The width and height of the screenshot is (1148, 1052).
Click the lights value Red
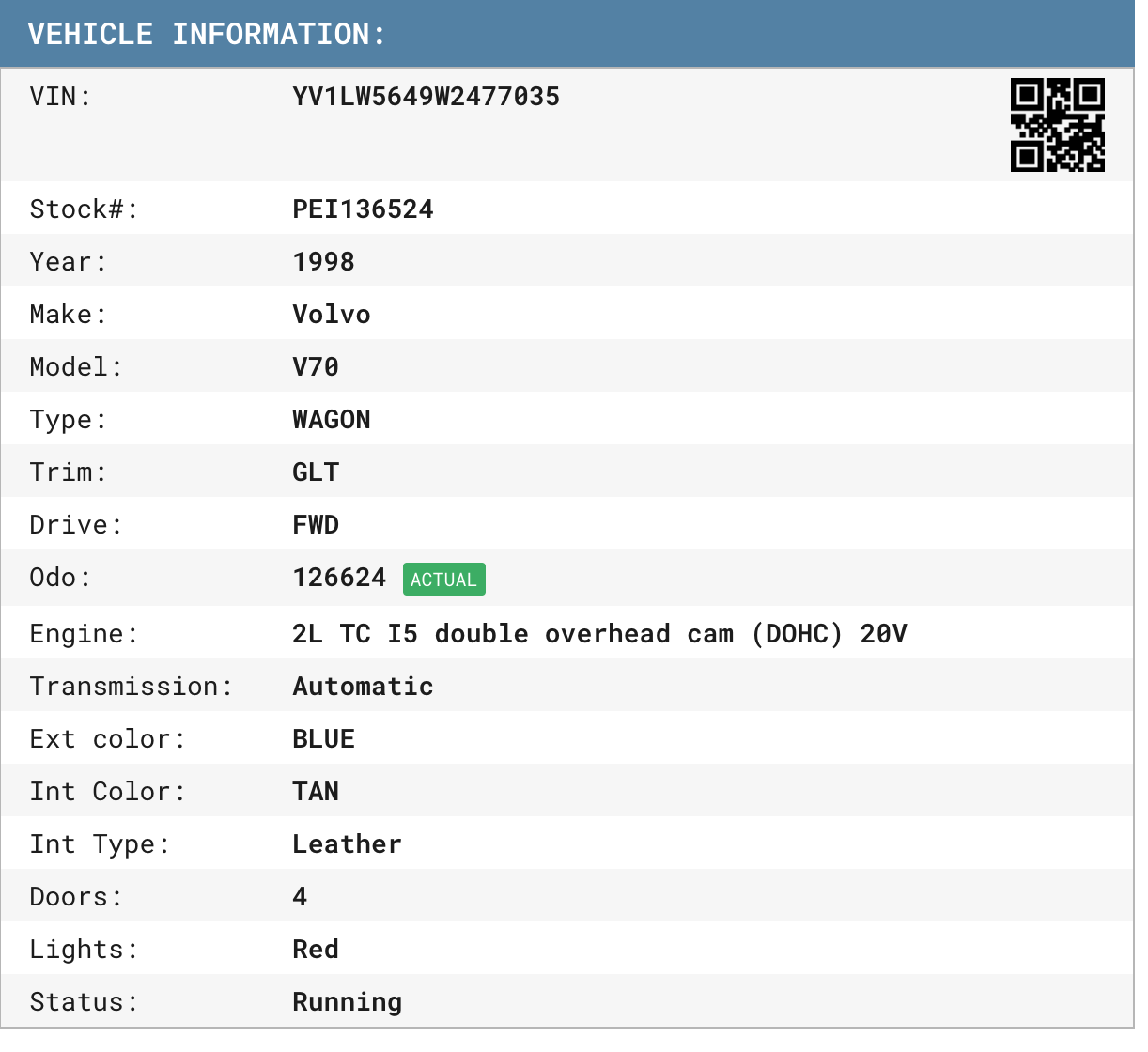pyautogui.click(x=316, y=950)
